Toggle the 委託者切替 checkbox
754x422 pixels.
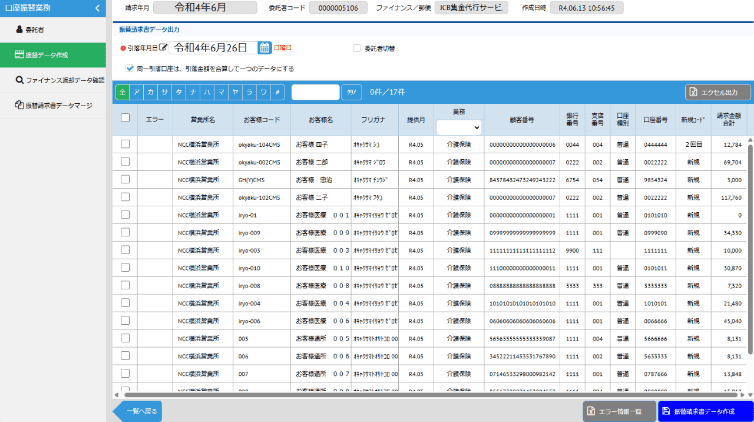point(357,48)
